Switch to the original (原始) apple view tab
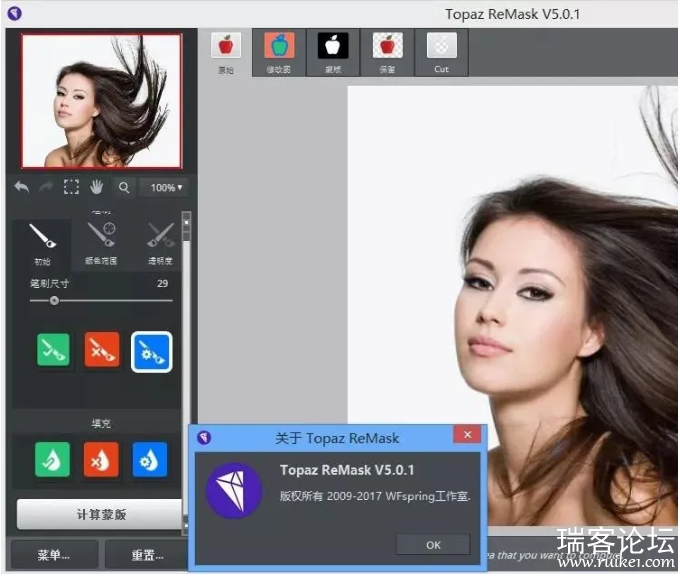 (x=226, y=53)
